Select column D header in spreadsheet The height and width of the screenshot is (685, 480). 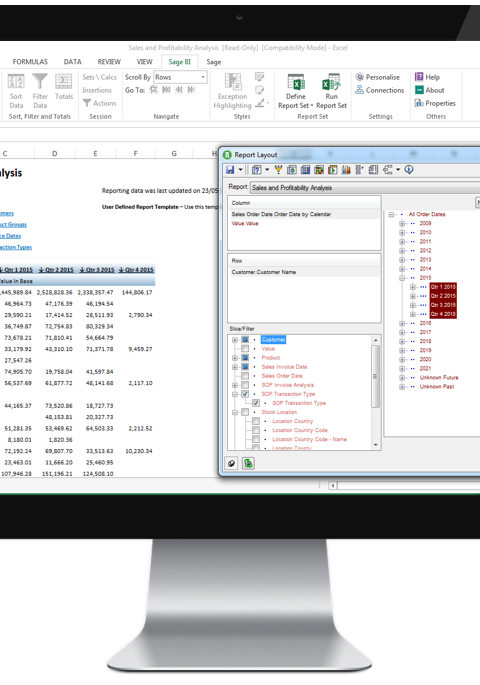coord(55,153)
